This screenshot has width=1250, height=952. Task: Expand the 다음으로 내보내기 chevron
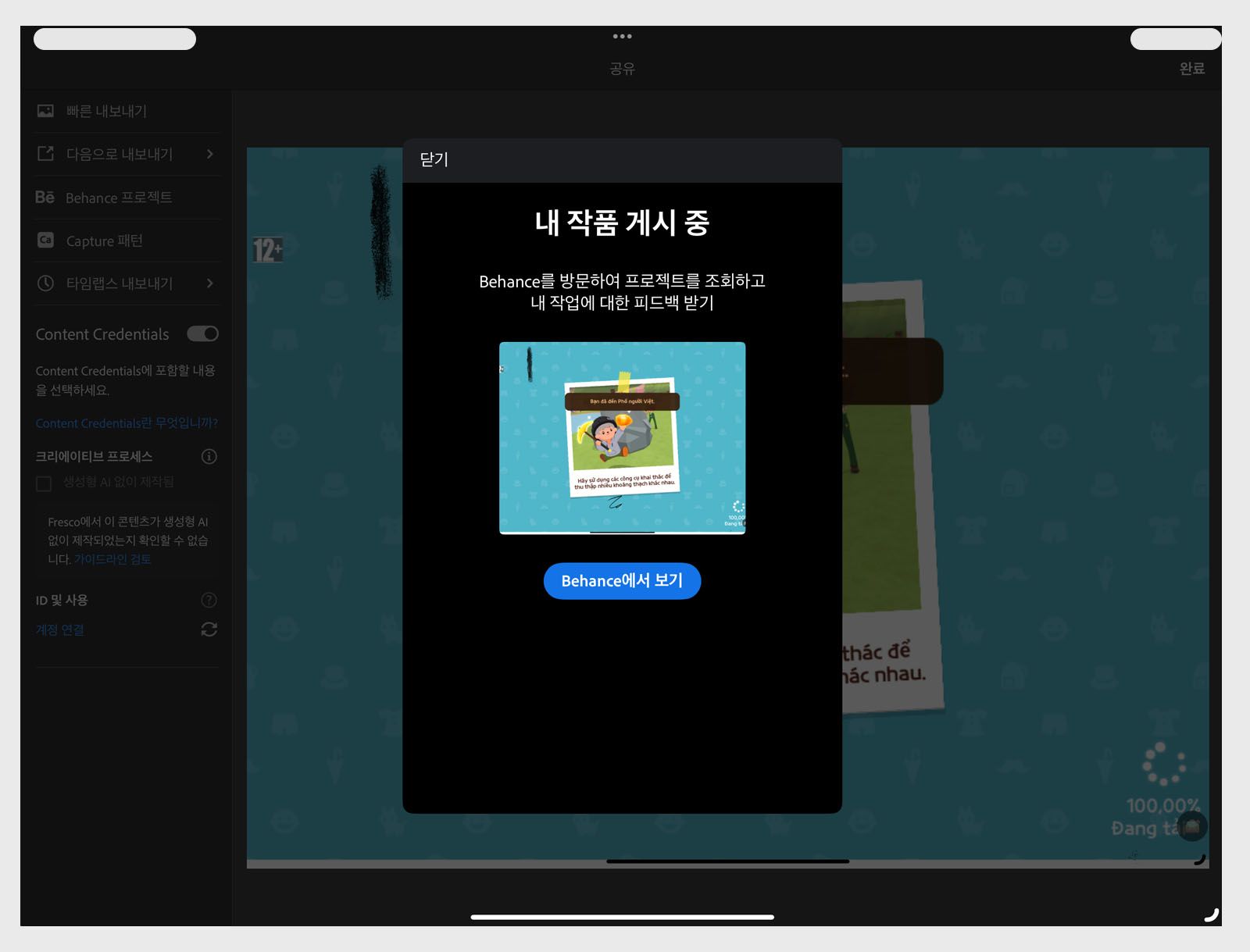209,154
